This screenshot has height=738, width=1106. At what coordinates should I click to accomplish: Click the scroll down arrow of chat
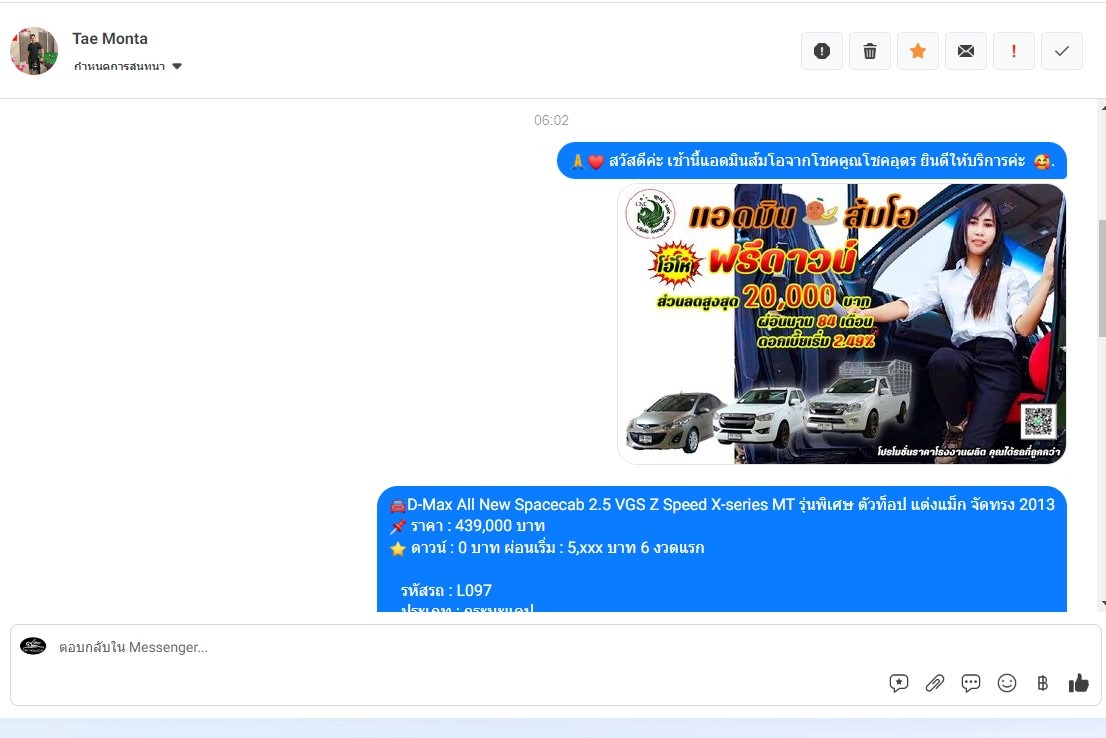pyautogui.click(x=1102, y=604)
